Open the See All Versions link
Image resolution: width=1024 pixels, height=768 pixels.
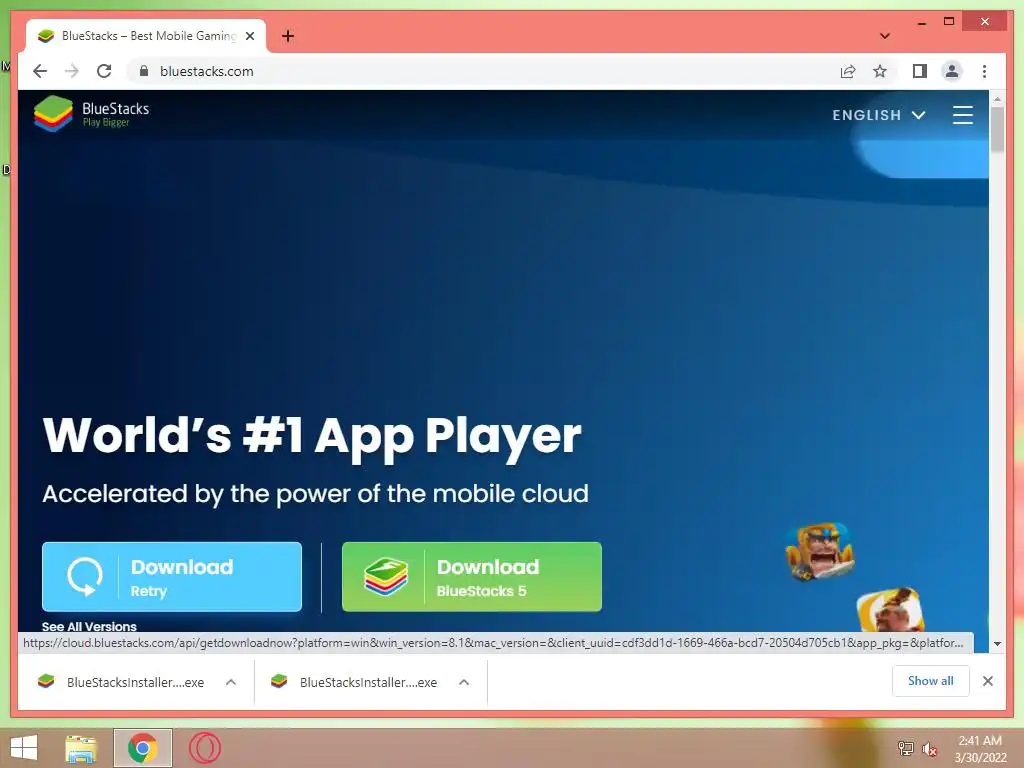89,626
